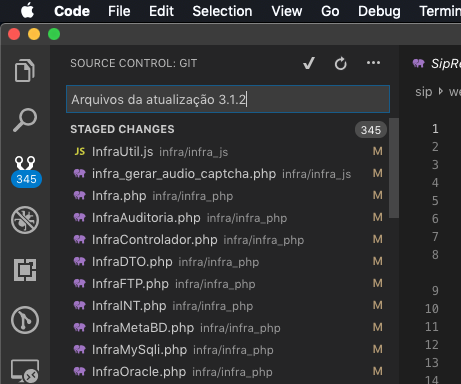Click the M status of InfraFTP.php

pos(378,283)
